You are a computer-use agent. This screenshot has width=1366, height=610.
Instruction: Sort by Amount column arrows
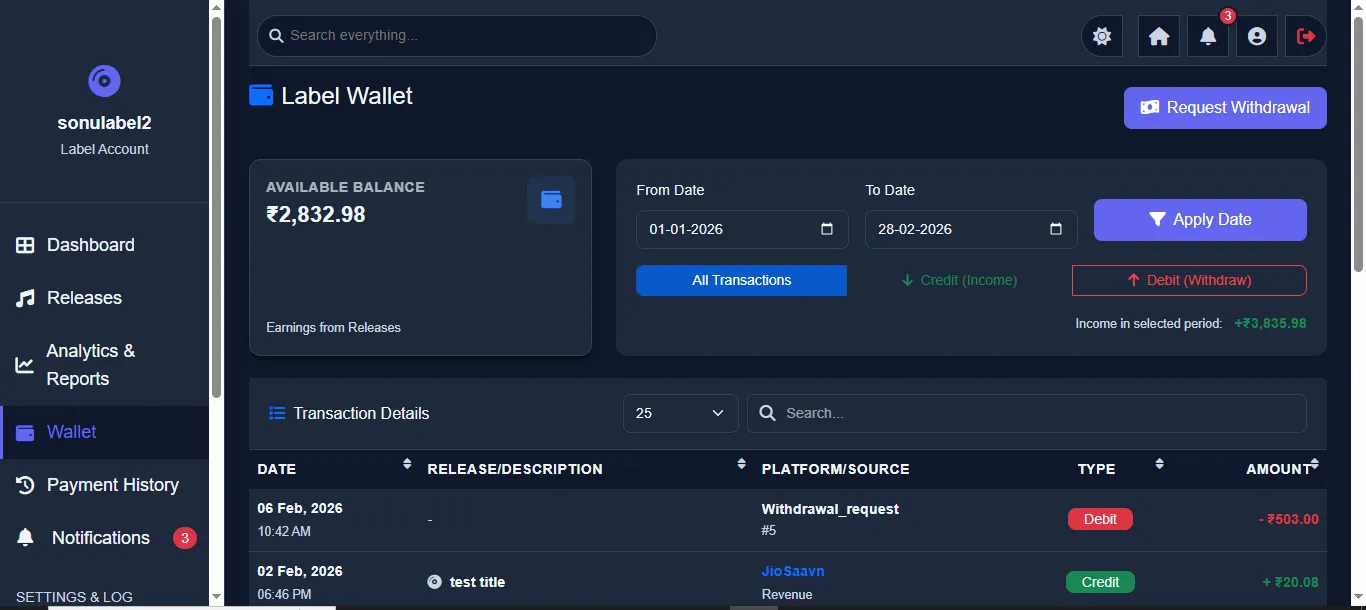click(x=1314, y=464)
